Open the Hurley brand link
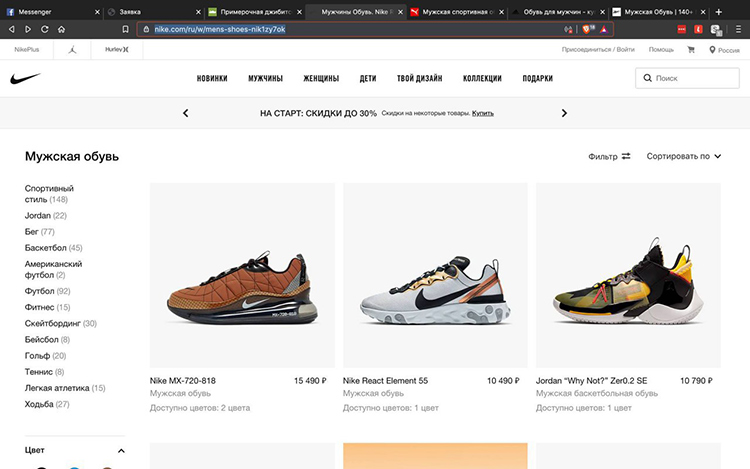750x469 pixels. [117, 49]
